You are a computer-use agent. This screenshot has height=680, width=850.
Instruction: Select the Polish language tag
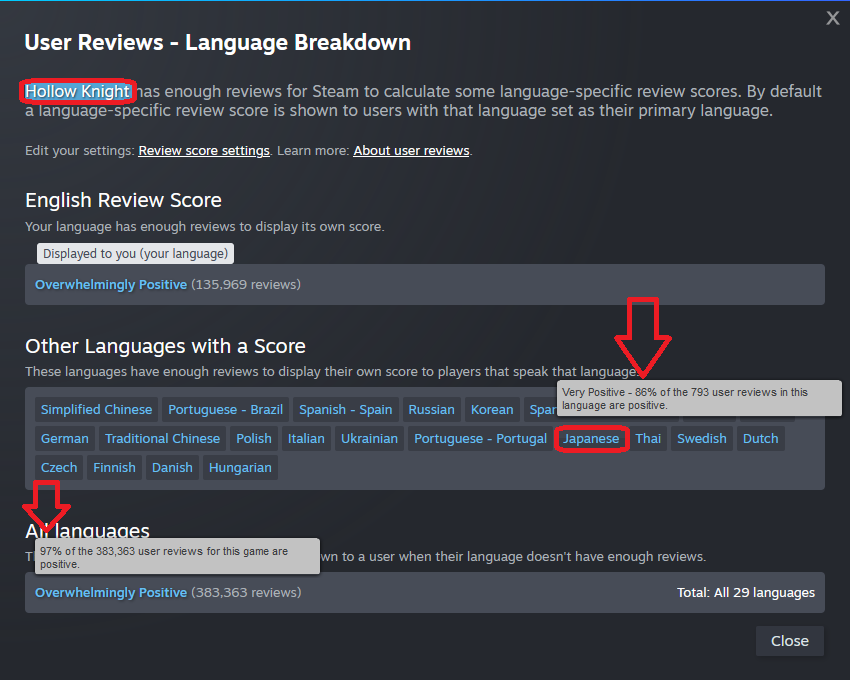tap(254, 439)
